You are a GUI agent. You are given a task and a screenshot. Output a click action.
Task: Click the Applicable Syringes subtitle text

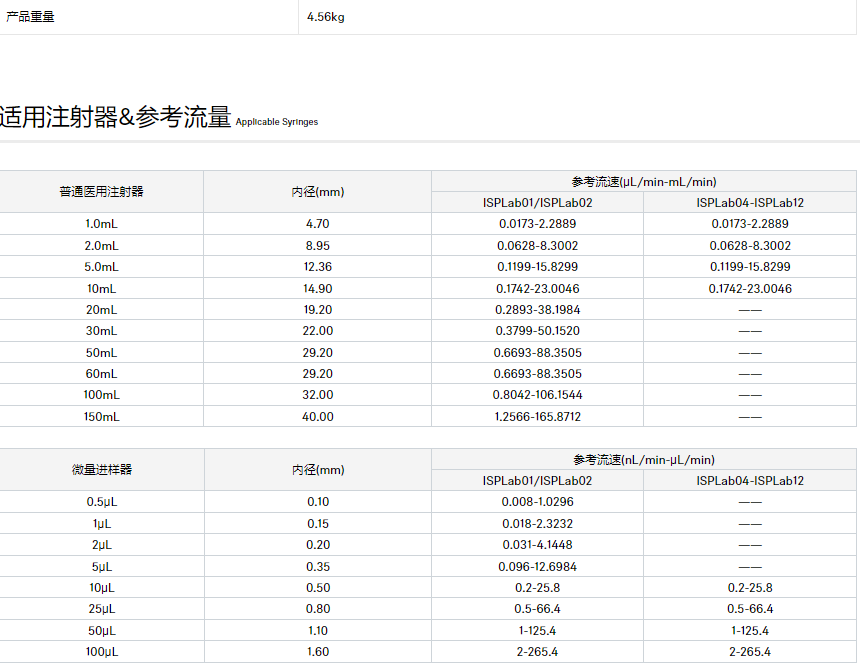277,122
